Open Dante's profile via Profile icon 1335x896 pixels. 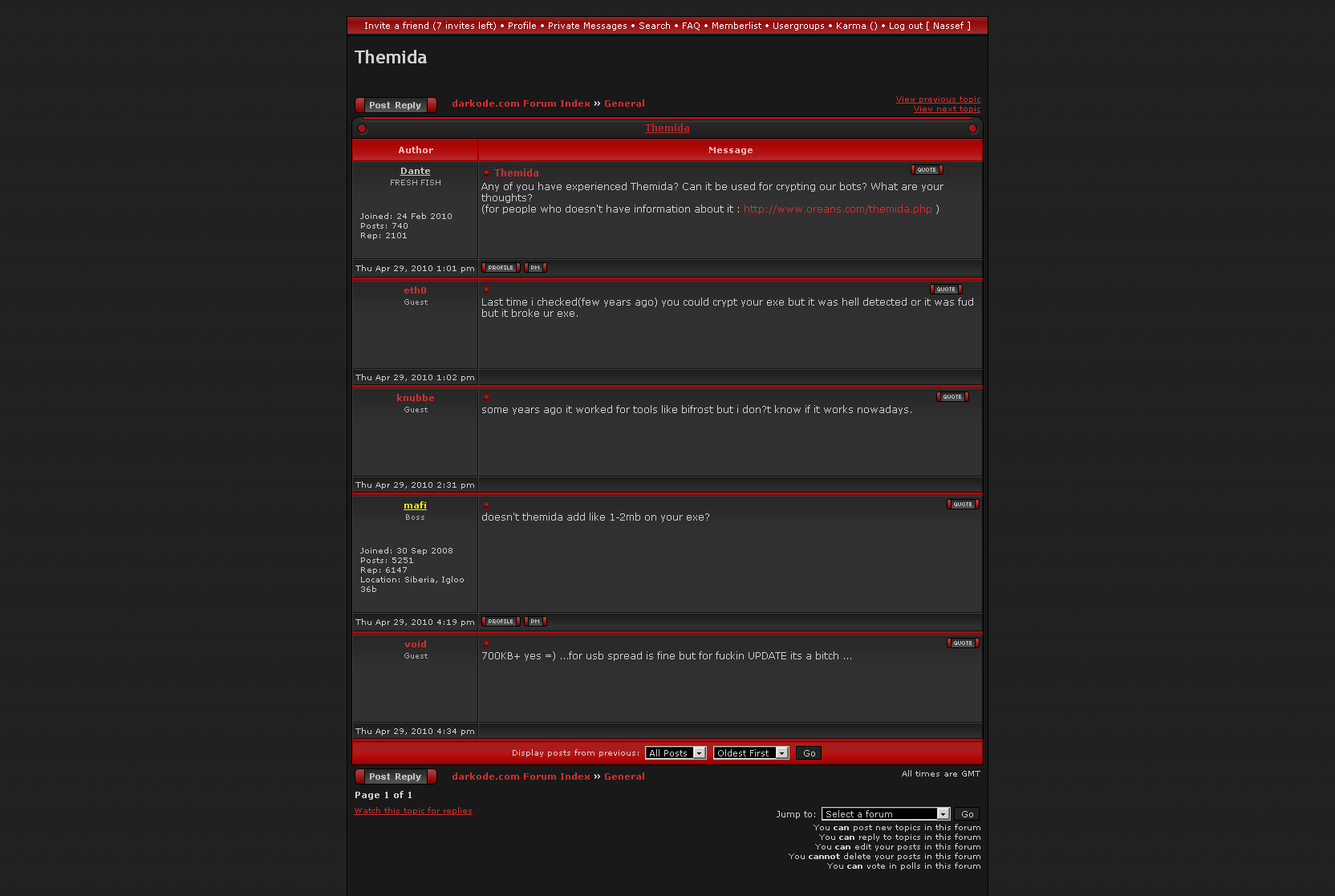pos(501,268)
